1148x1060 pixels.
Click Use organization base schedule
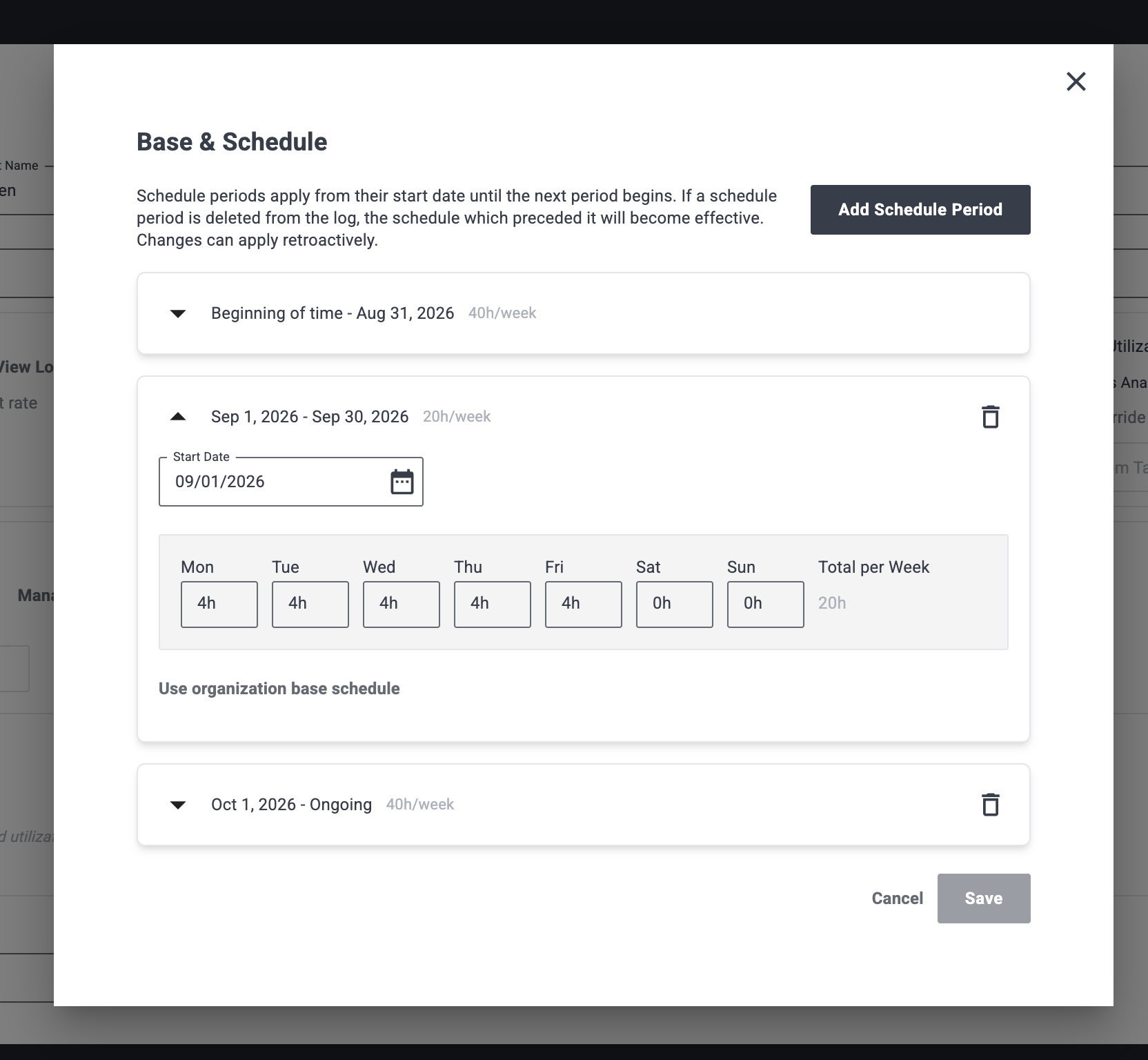point(279,689)
